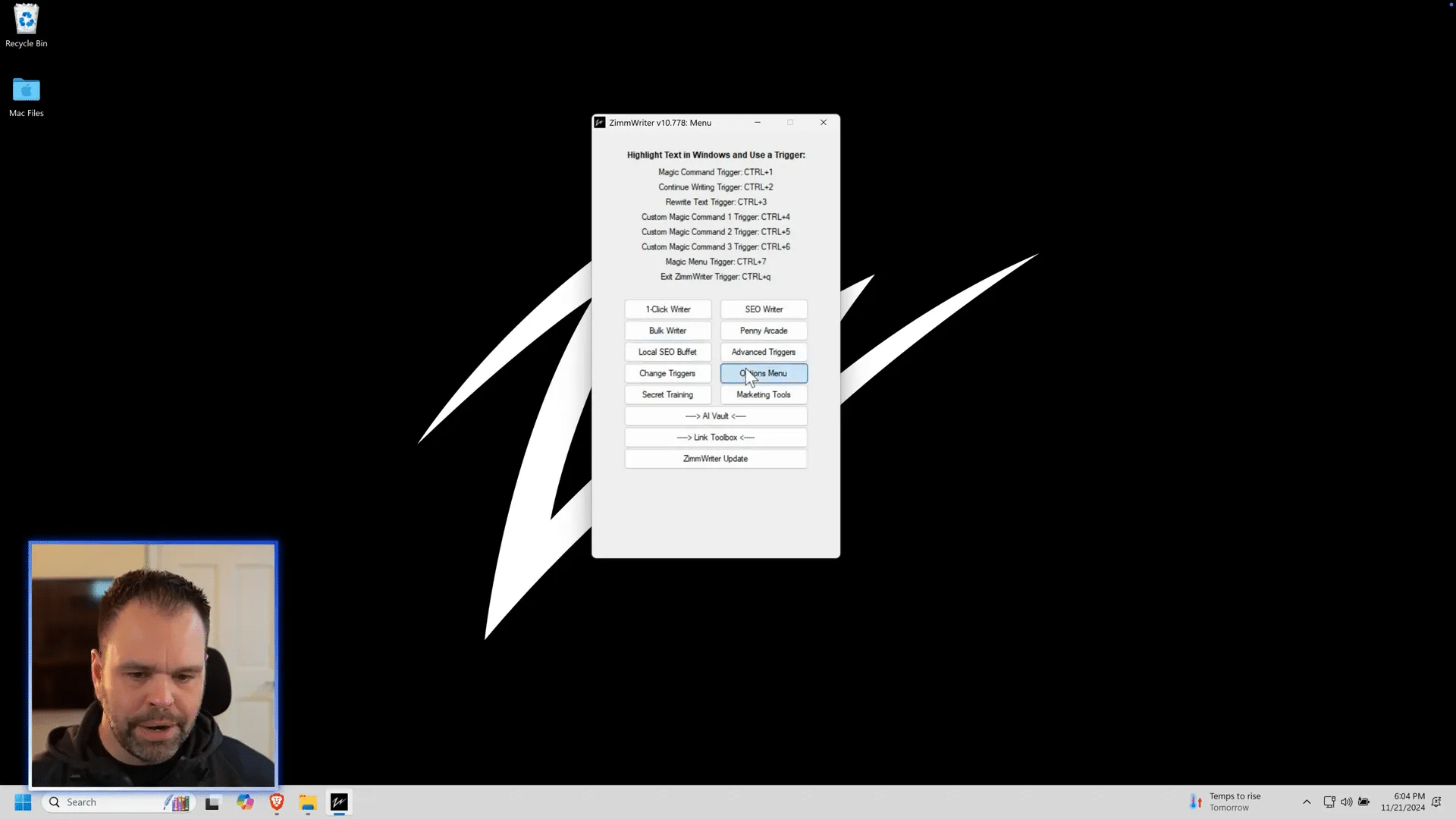Open the AI Vault
This screenshot has height=819, width=1456.
tap(716, 416)
